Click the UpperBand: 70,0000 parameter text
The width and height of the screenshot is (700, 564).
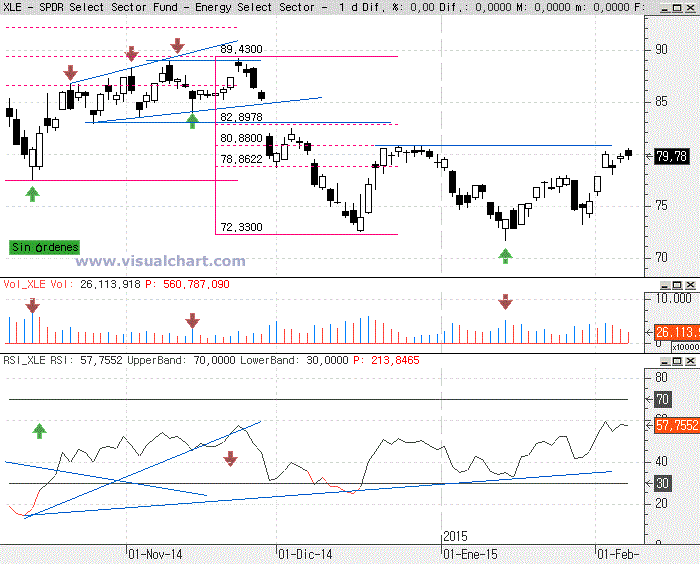[x=181, y=360]
